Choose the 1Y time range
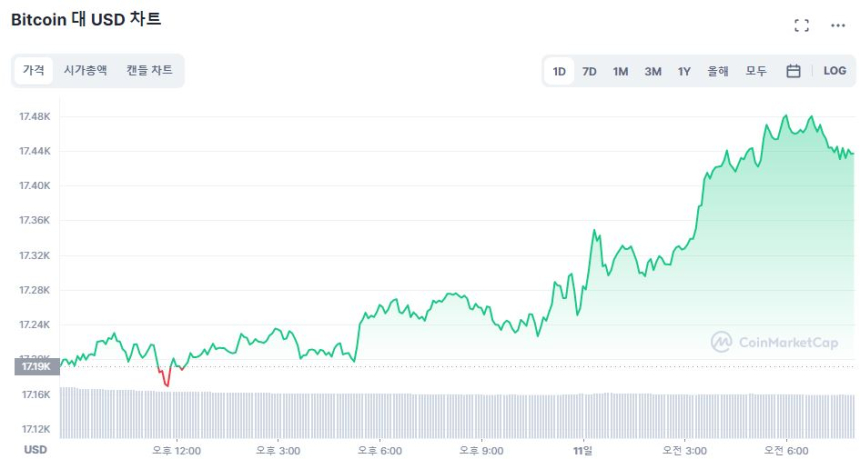 click(684, 71)
